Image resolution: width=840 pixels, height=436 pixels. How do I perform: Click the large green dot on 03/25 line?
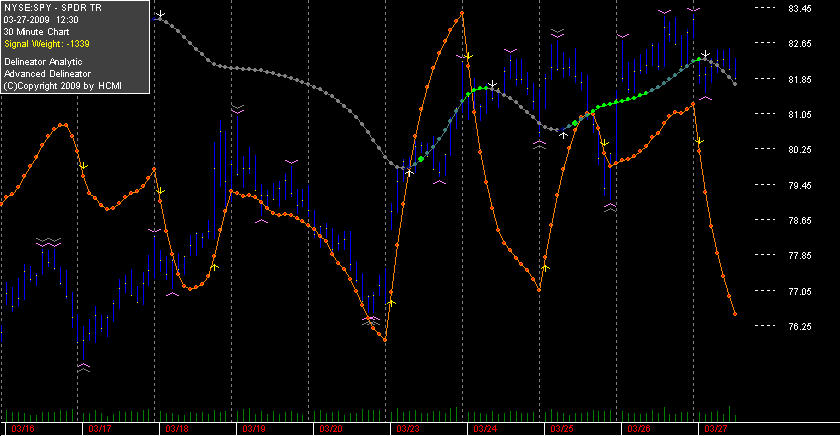[575, 123]
